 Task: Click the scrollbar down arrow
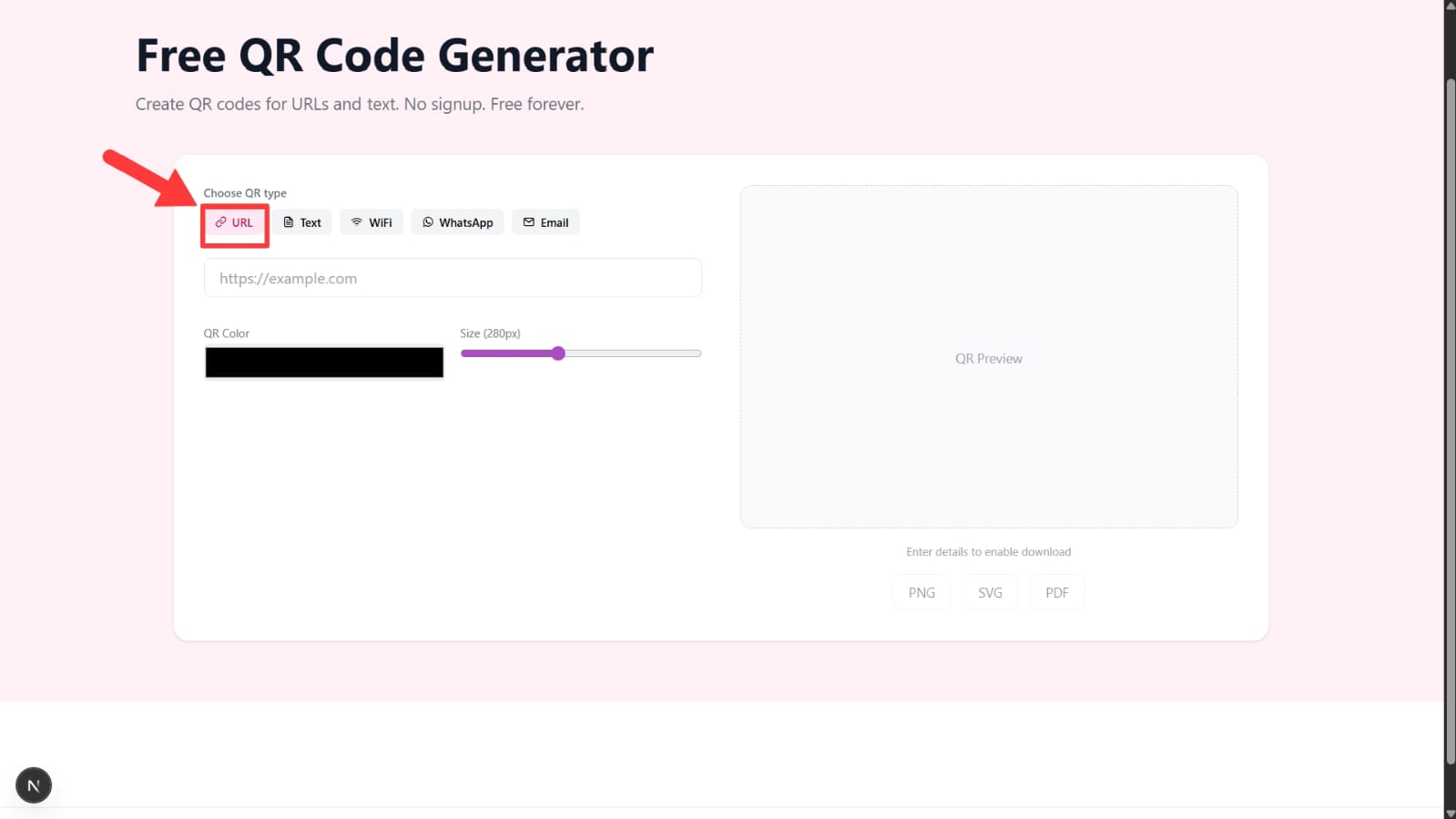(x=1450, y=813)
